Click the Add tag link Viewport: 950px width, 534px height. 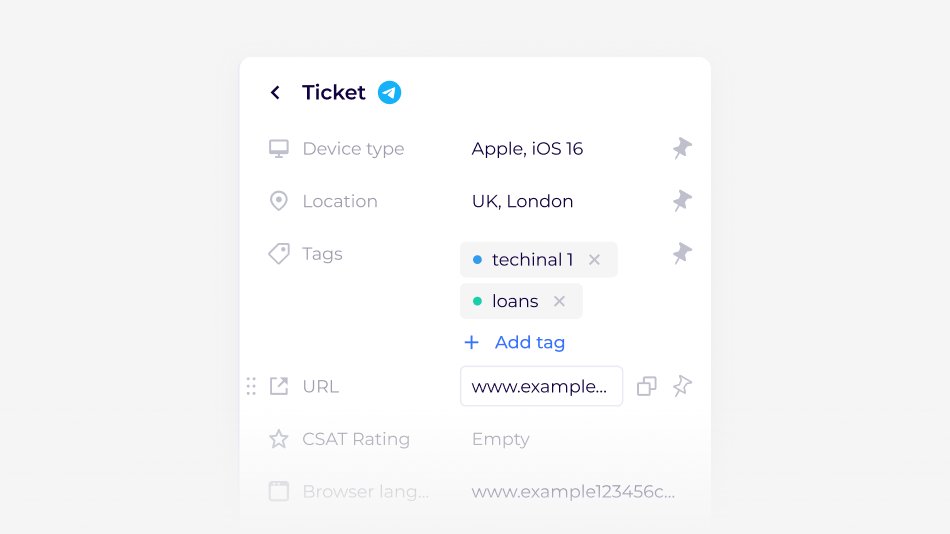530,342
